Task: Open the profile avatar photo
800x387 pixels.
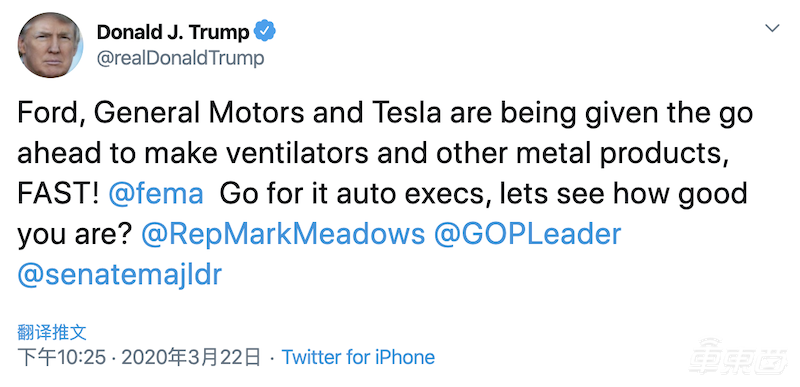Action: pos(50,45)
